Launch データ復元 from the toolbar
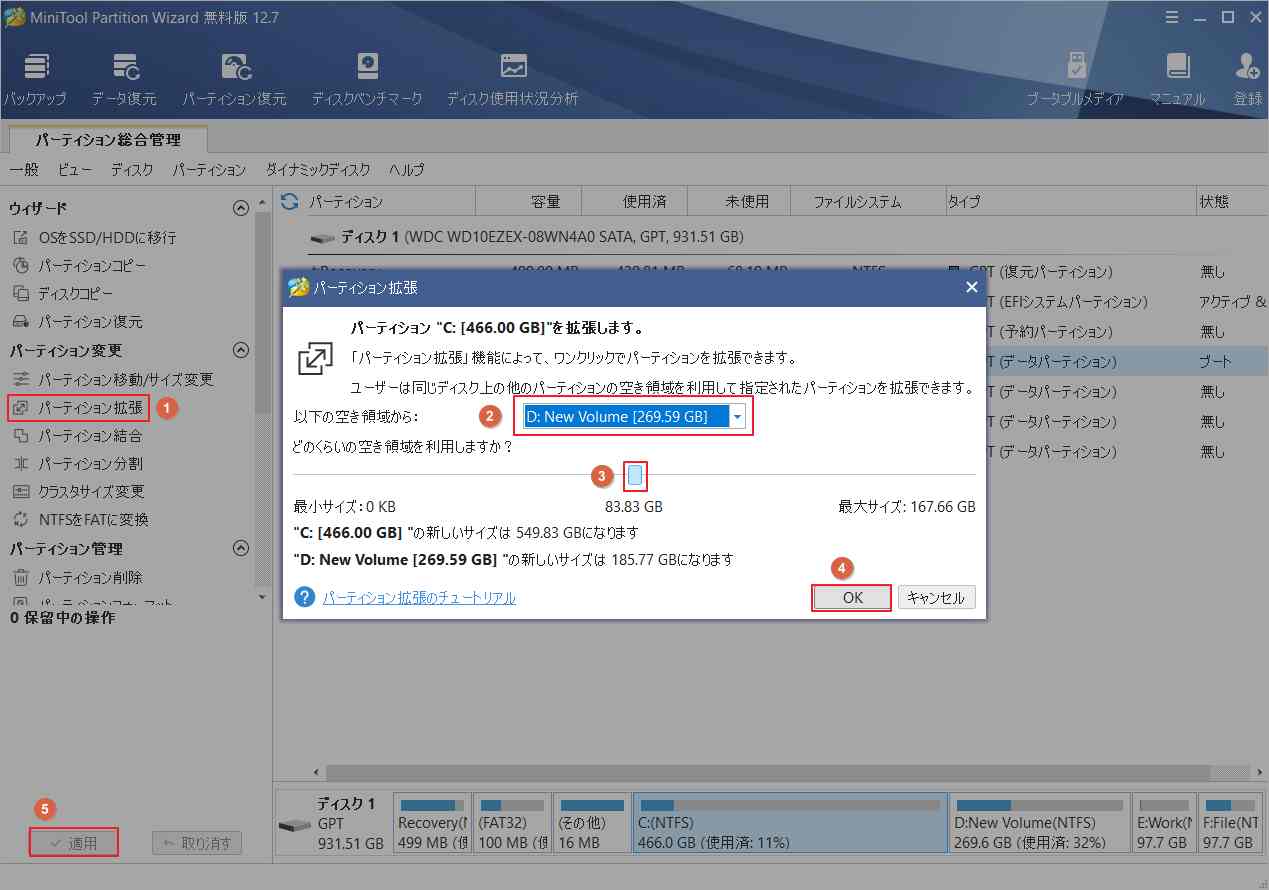The image size is (1269, 890). [124, 79]
